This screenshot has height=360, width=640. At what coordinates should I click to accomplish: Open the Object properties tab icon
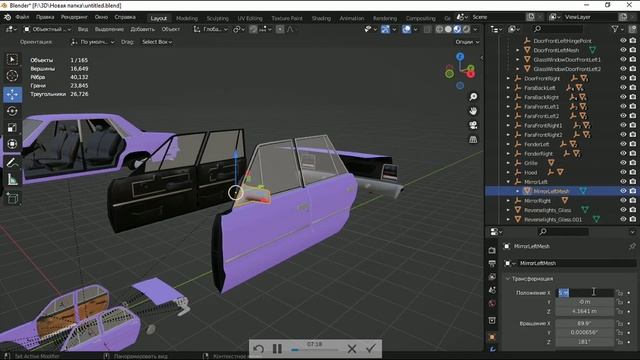pos(492,337)
